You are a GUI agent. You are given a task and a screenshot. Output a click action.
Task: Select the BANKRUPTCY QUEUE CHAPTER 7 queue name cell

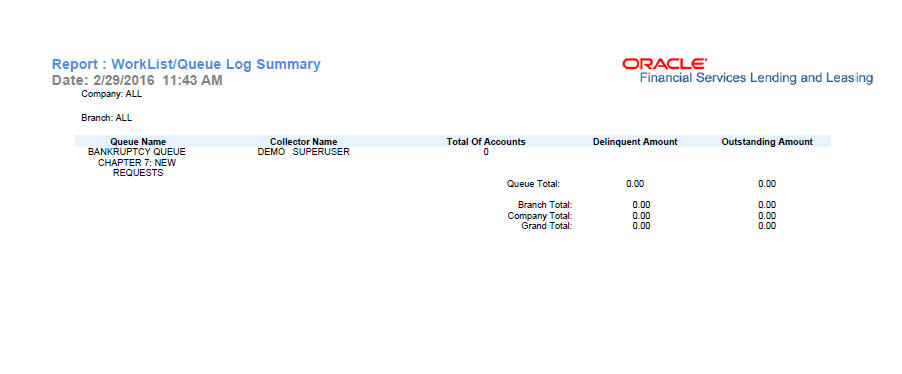pyautogui.click(x=137, y=162)
